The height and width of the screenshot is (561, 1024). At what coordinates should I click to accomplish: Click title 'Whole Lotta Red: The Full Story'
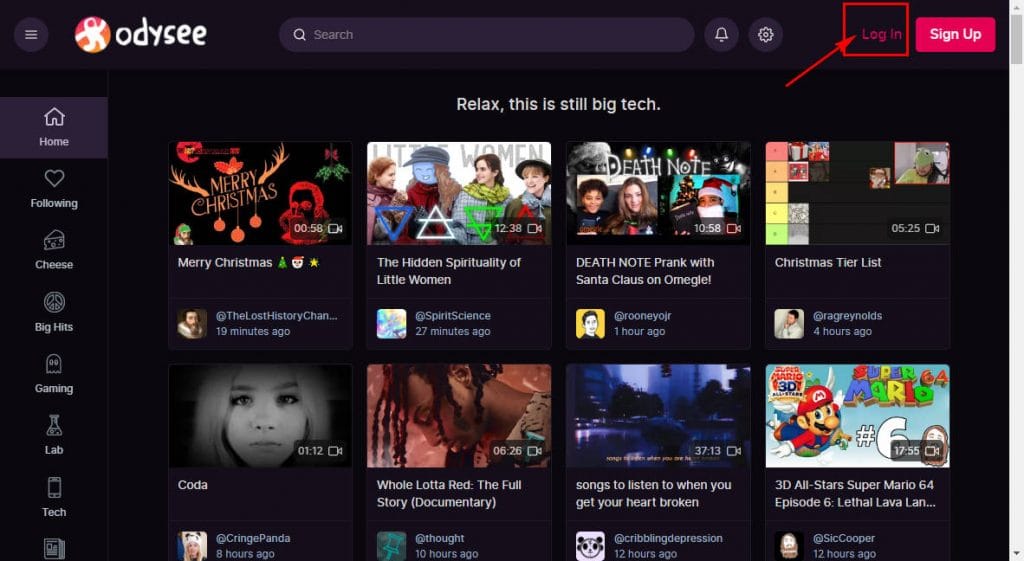[449, 494]
